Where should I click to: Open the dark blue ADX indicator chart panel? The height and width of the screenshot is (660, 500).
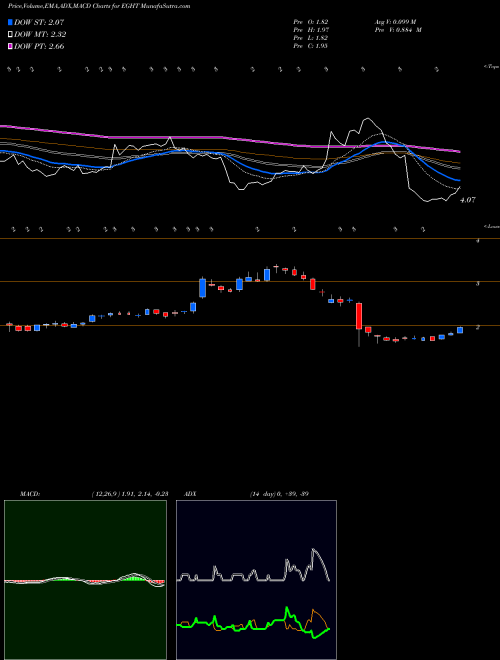coord(256,580)
